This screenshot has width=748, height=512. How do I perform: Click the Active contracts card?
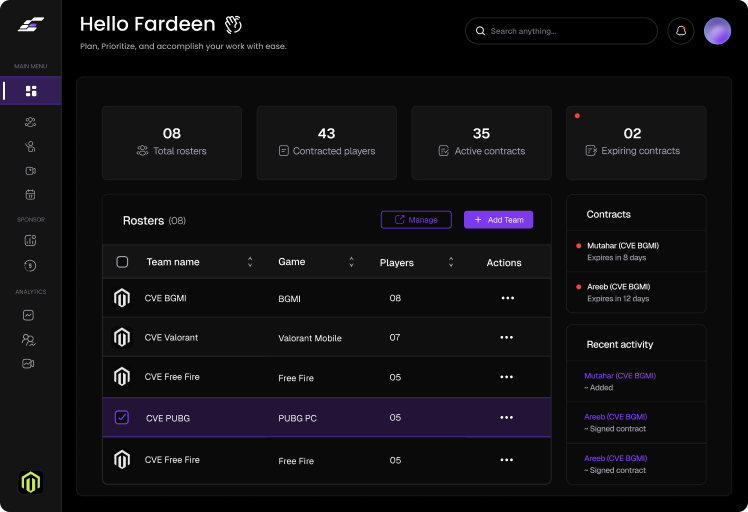click(x=481, y=143)
